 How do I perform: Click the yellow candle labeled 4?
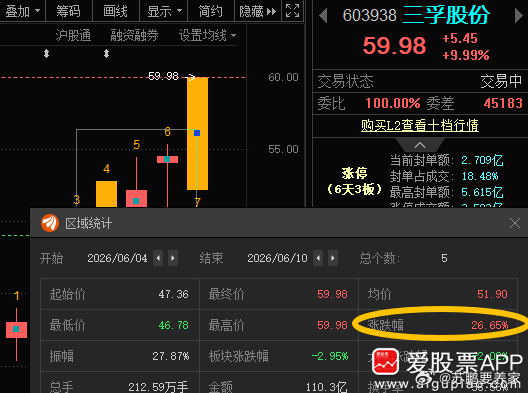tap(106, 194)
